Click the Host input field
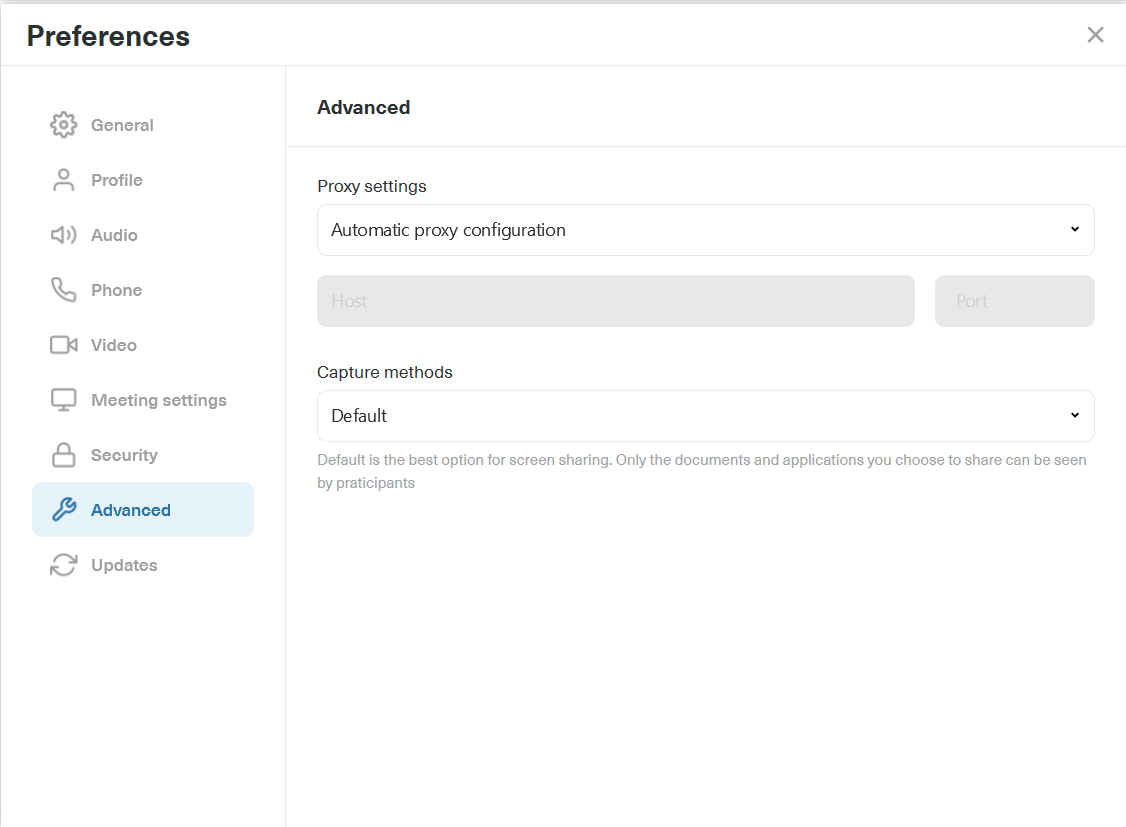 point(615,300)
